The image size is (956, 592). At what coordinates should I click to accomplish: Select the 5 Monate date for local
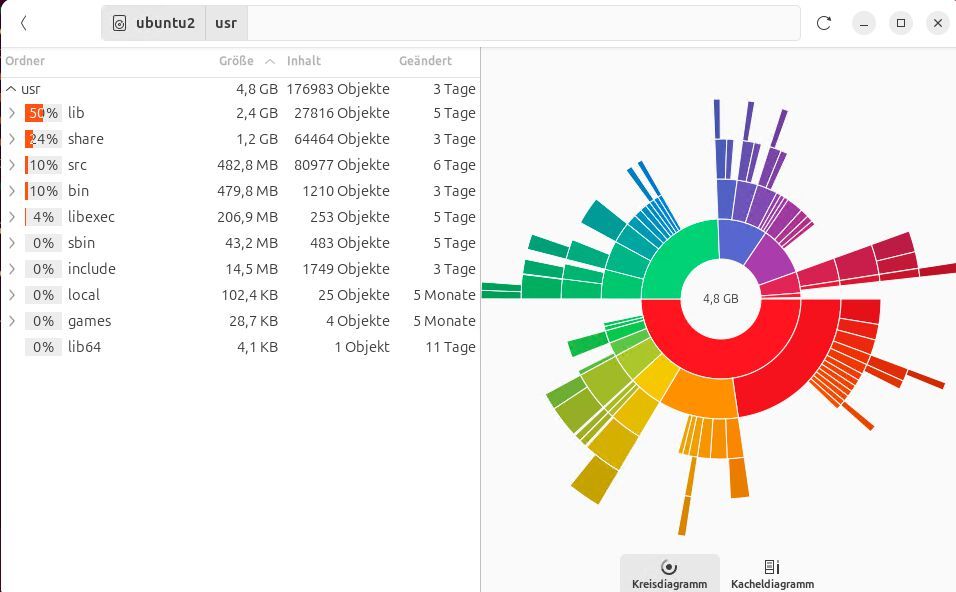(444, 295)
